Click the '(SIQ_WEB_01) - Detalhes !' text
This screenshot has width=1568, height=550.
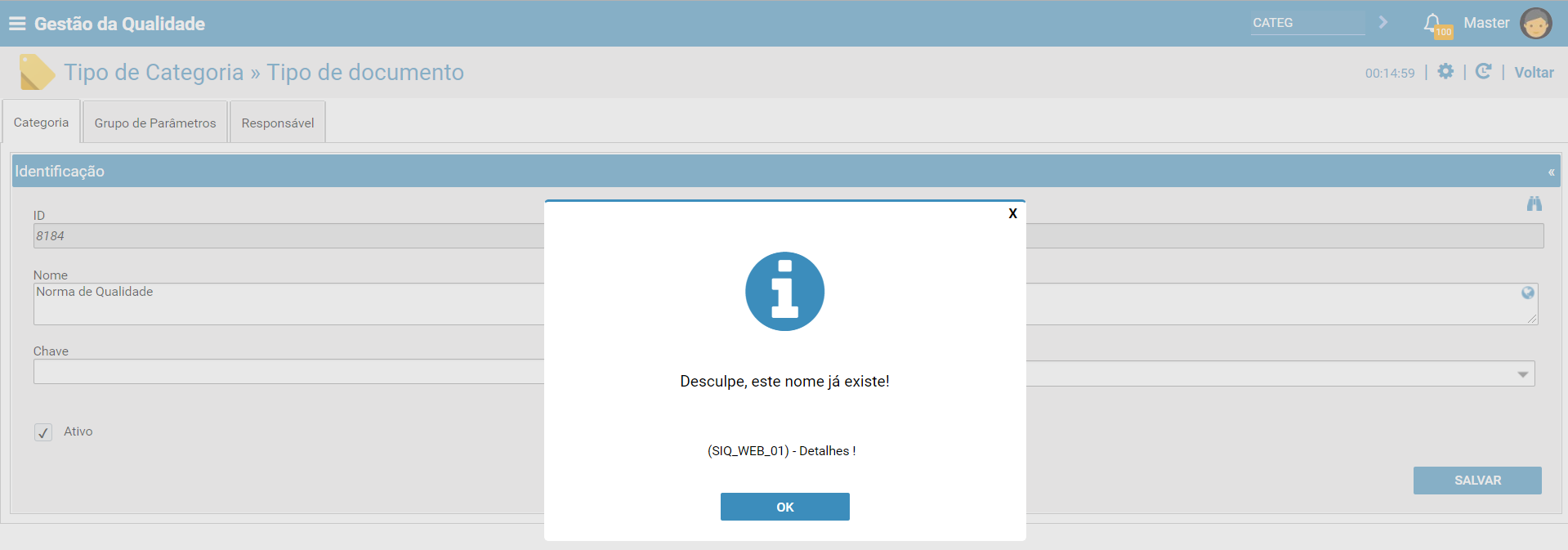click(x=782, y=451)
